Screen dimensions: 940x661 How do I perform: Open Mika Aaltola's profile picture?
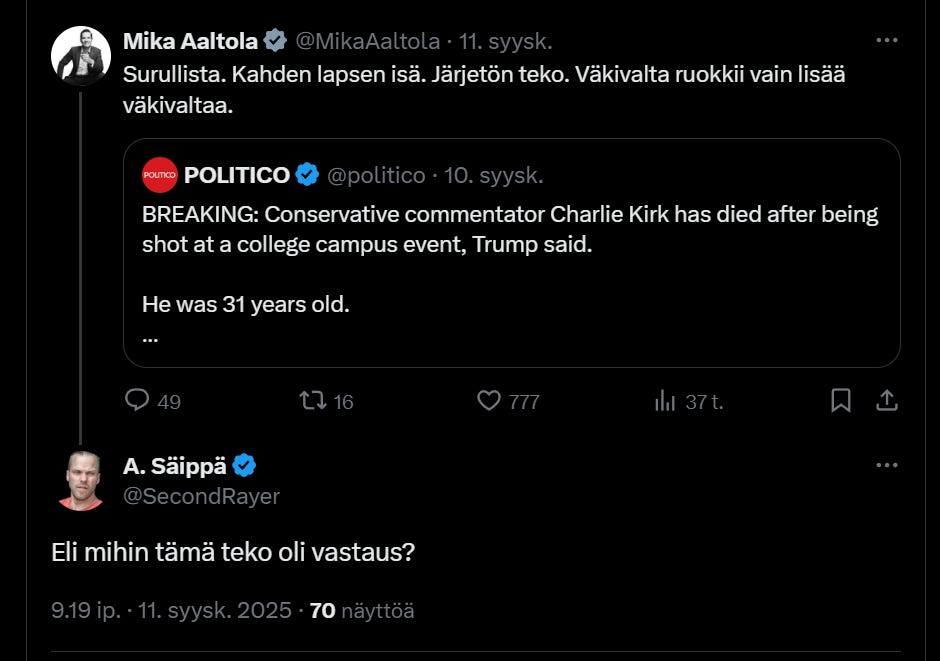(80, 55)
